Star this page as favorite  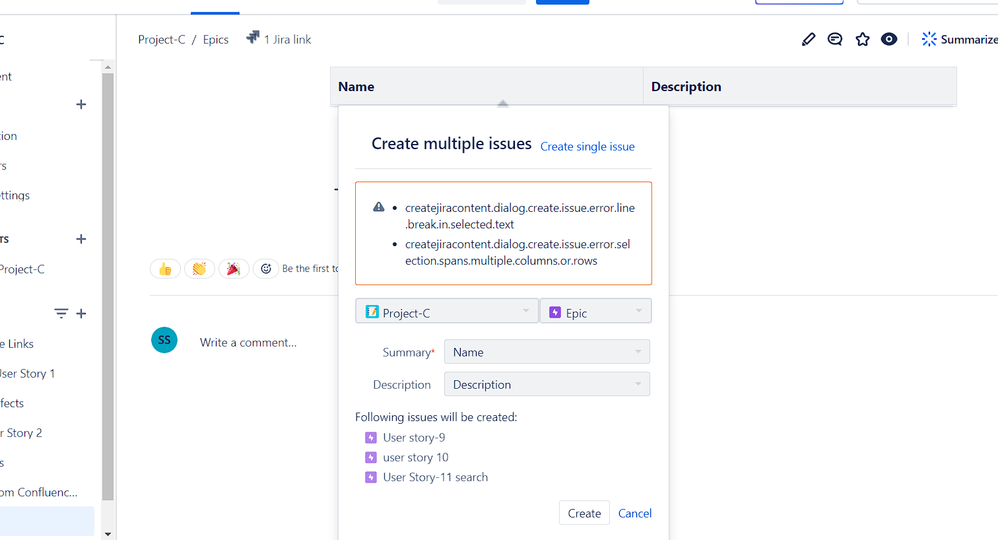point(862,39)
